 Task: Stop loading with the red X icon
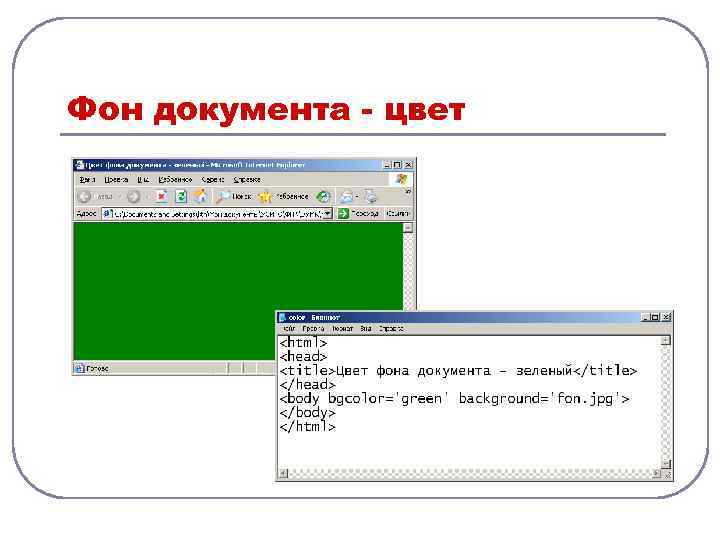coord(161,197)
